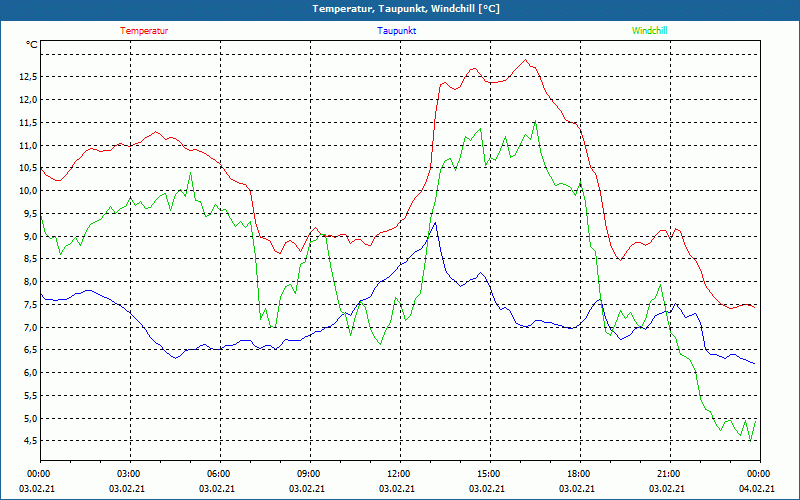The image size is (800, 500).
Task: Click the blue Taupunkt legend label
Action: (x=396, y=31)
